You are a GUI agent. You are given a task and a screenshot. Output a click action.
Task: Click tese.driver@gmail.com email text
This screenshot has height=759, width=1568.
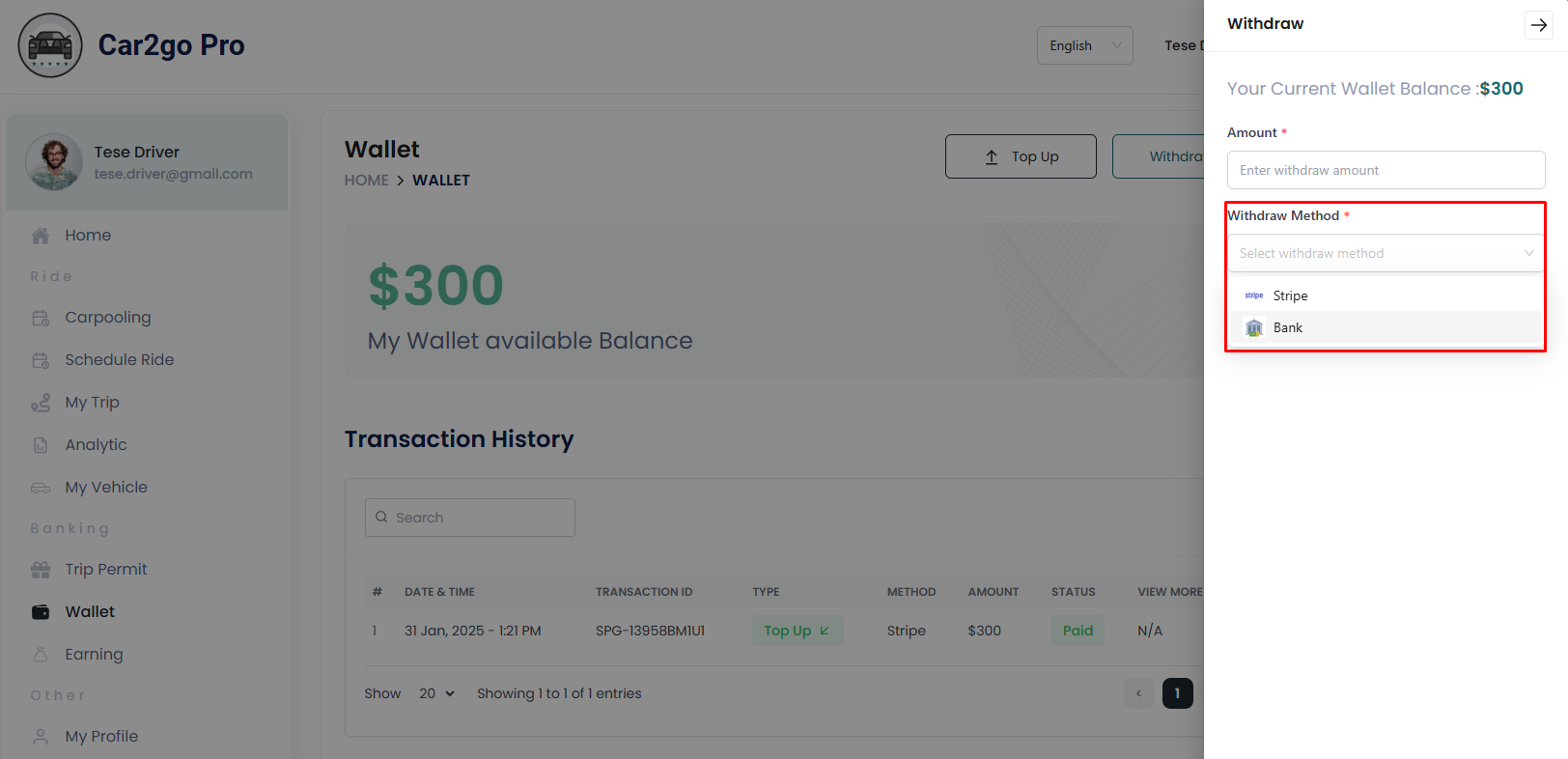[174, 174]
